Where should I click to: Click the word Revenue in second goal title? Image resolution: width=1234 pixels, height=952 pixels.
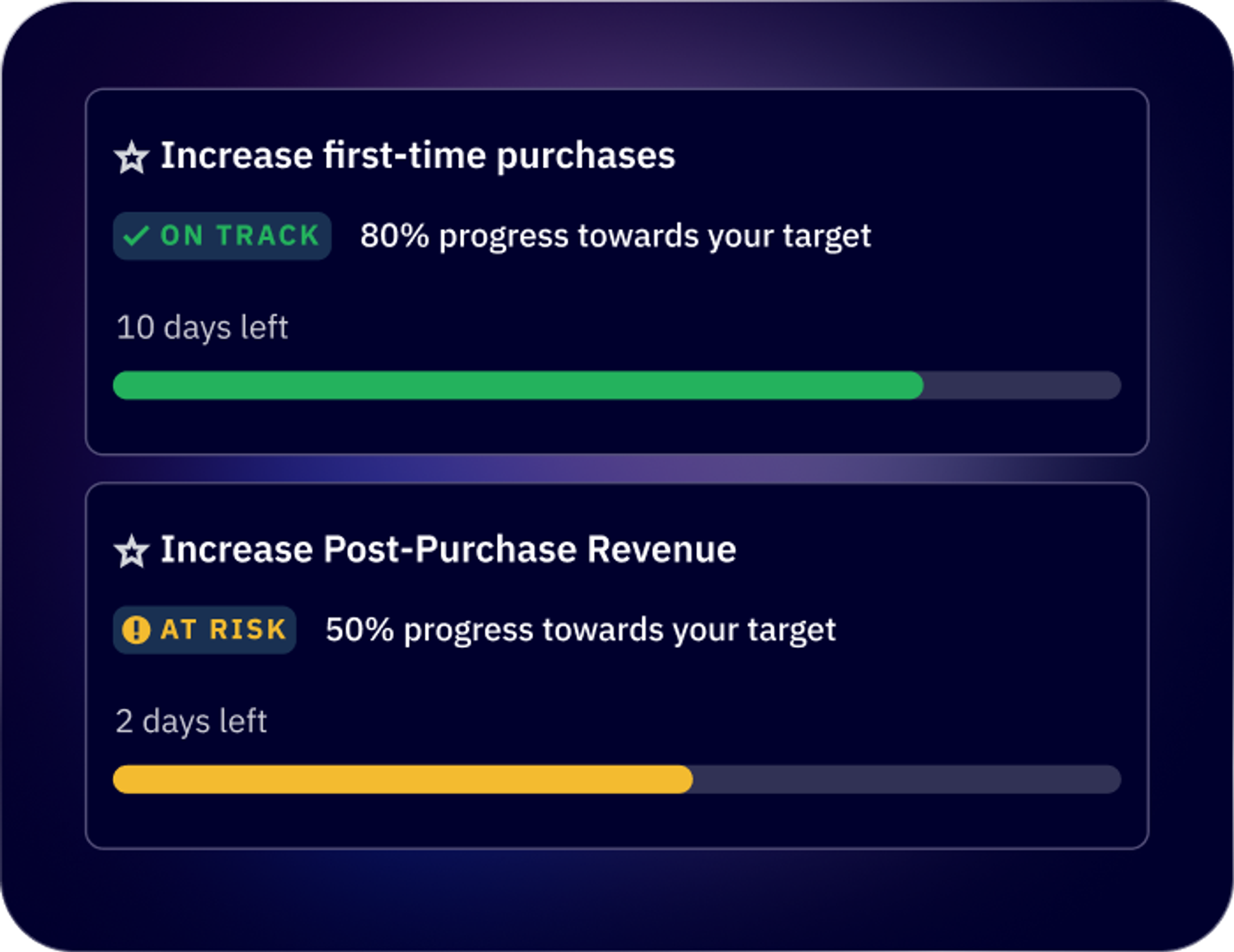click(662, 550)
